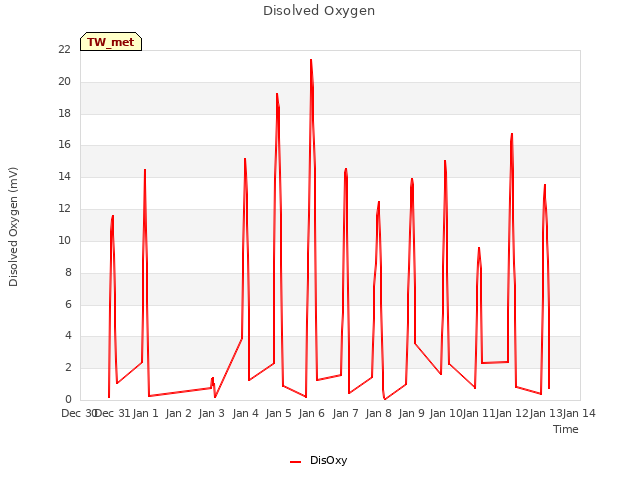Click the y-axis tick value 4
Image resolution: width=640 pixels, height=480 pixels.
(68, 336)
